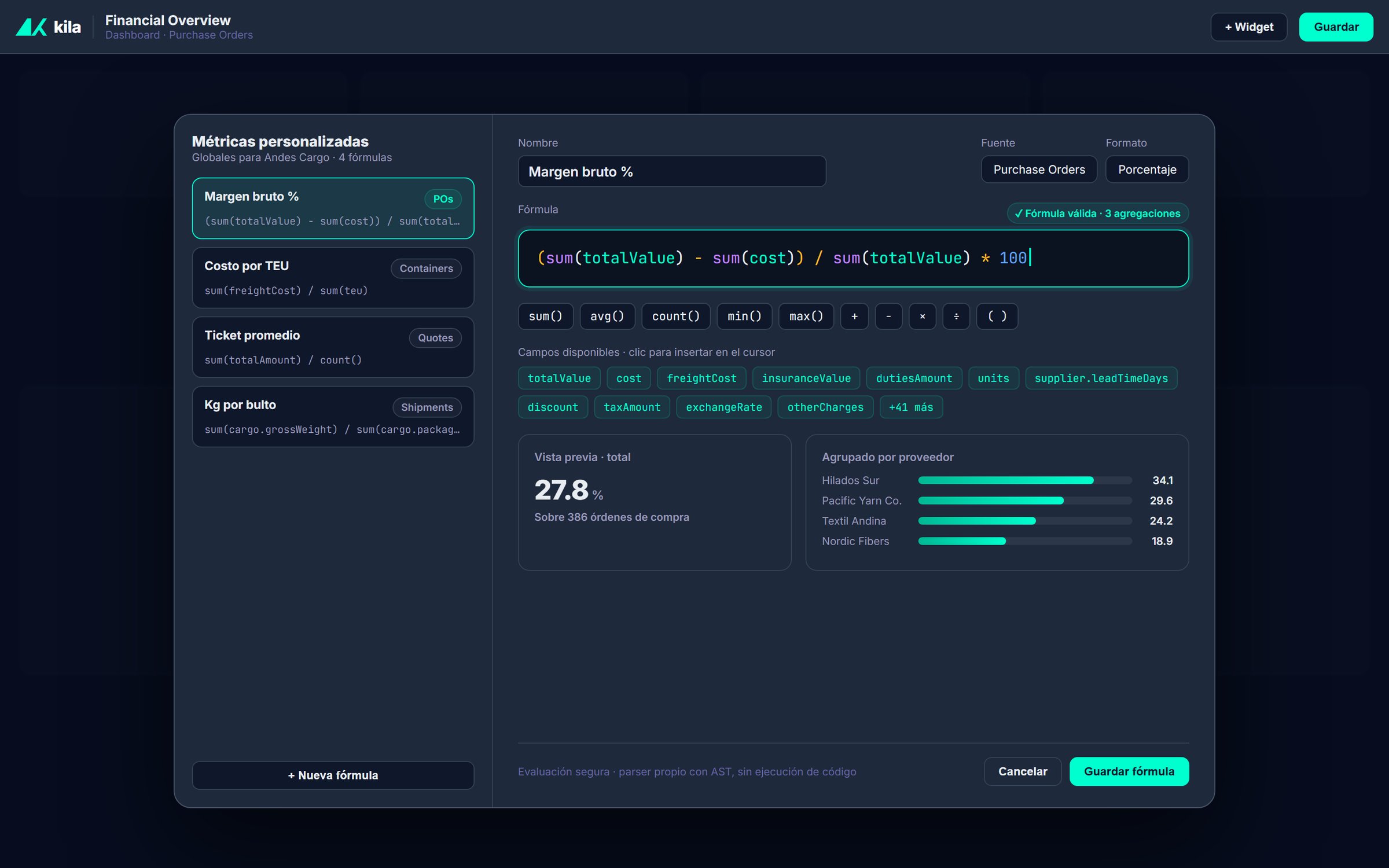Insert the count() function
Viewport: 1389px width, 868px height.
[x=676, y=316]
